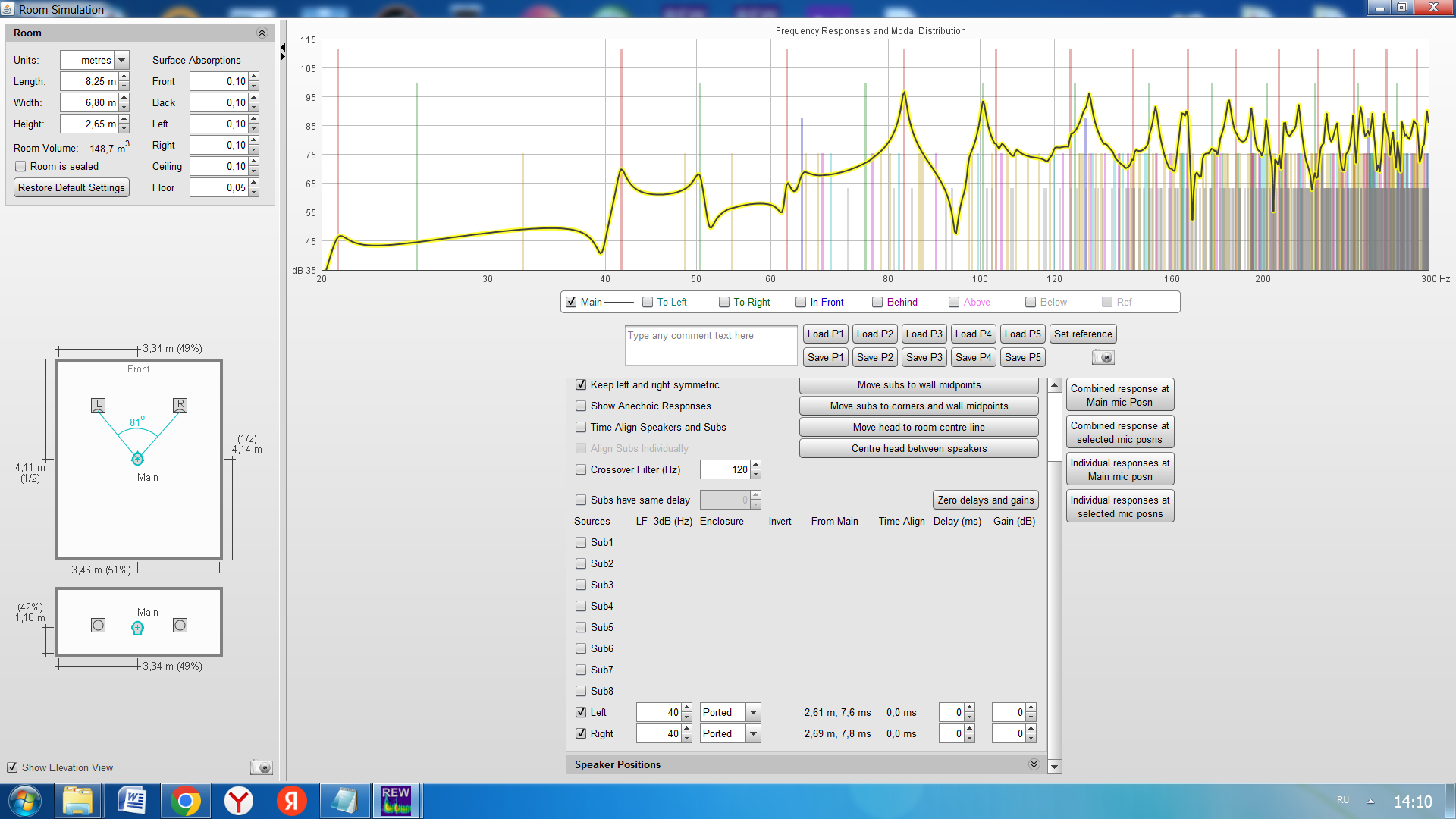Launch Google Chrome from taskbar

point(185,801)
